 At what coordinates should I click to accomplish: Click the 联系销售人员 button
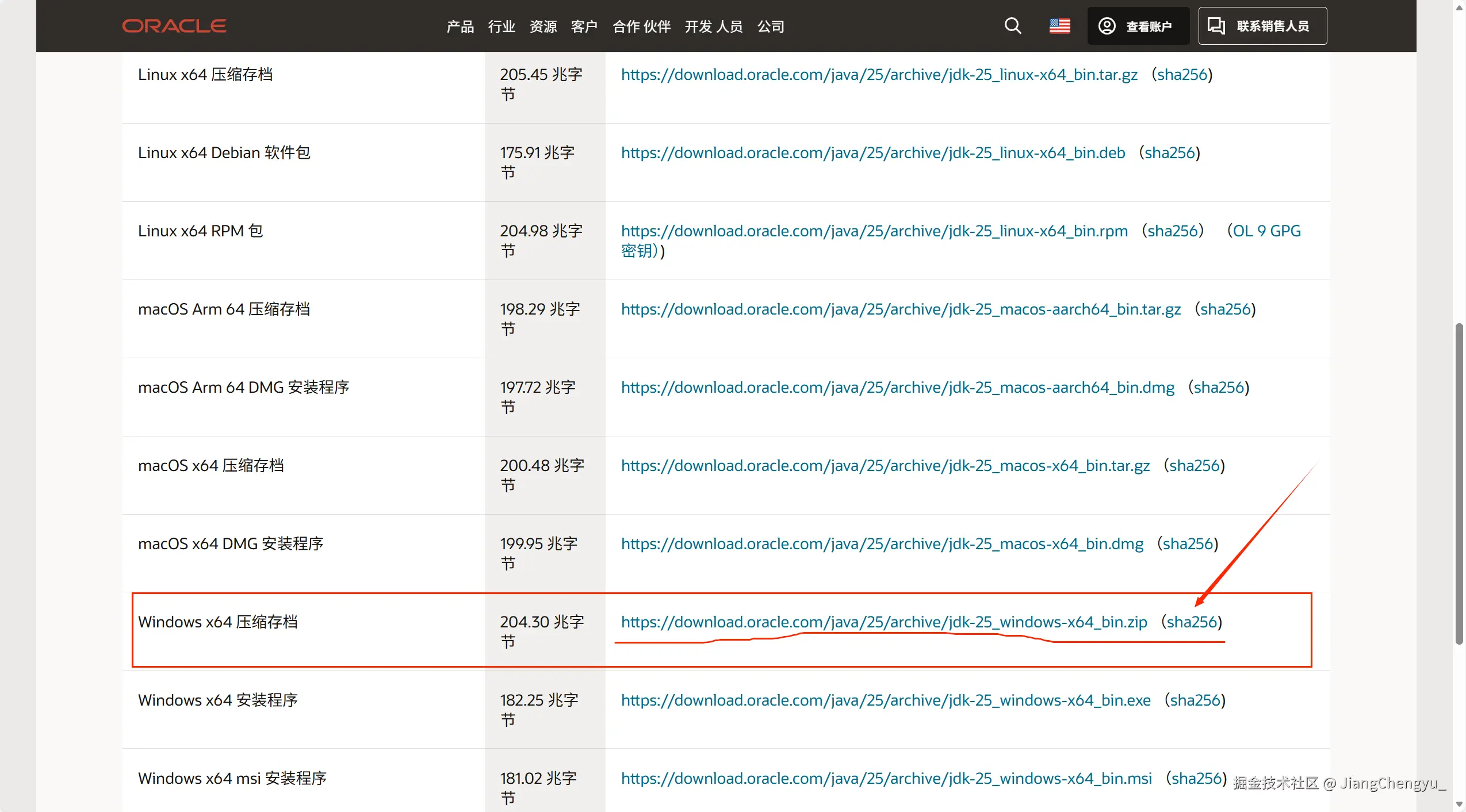(x=1262, y=26)
